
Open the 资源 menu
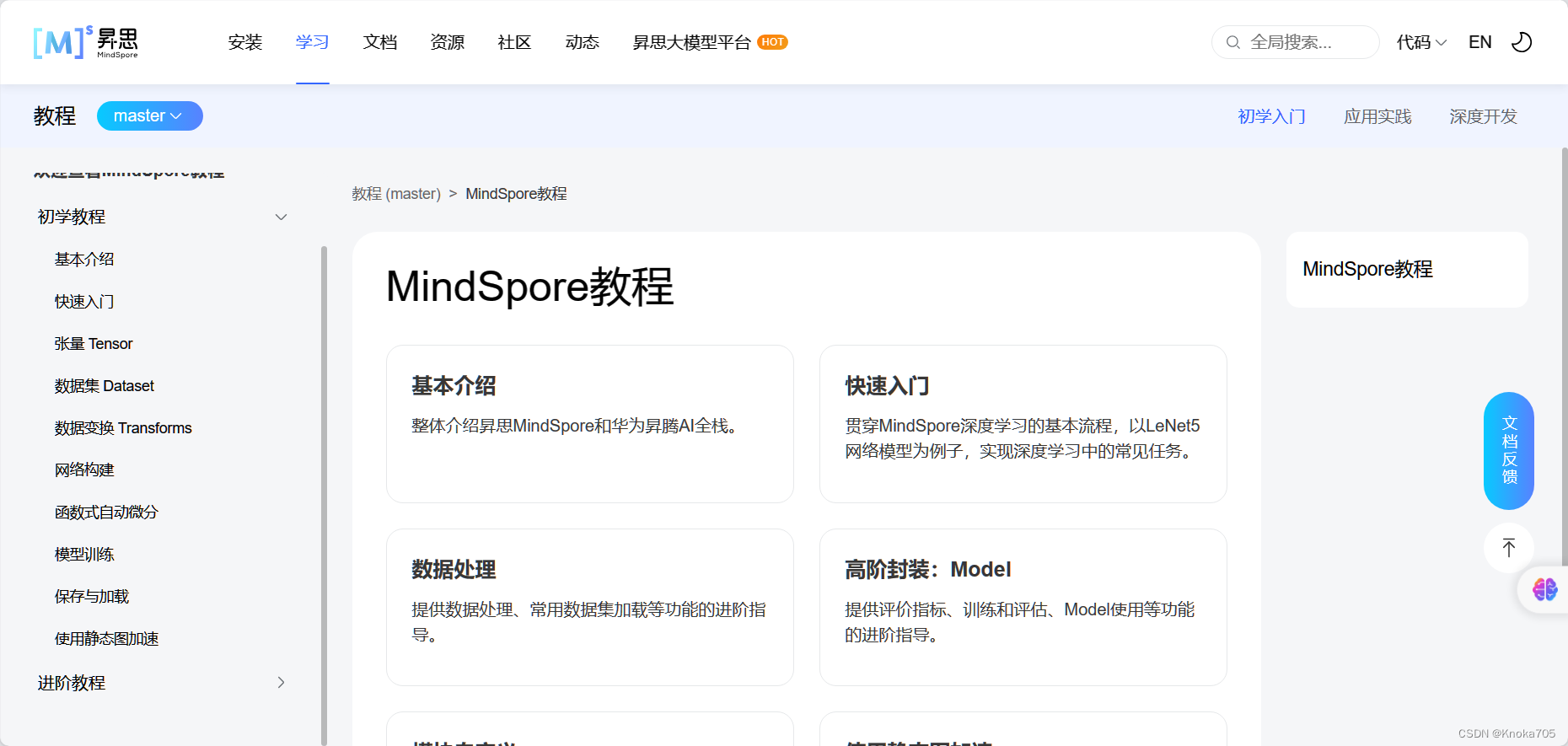(x=448, y=42)
